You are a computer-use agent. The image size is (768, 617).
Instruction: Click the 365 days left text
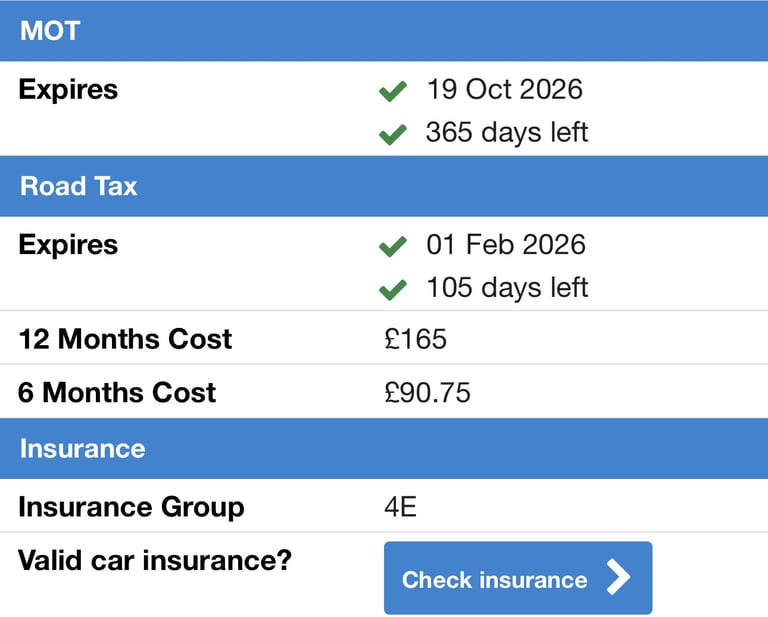click(x=507, y=132)
